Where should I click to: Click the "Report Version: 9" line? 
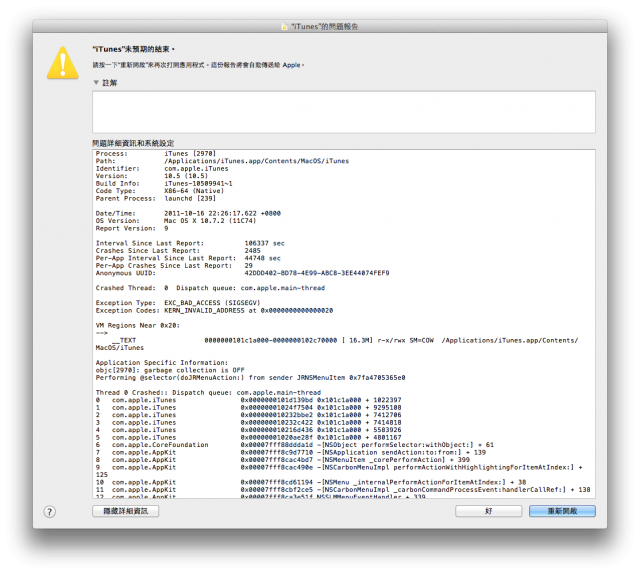(132, 228)
